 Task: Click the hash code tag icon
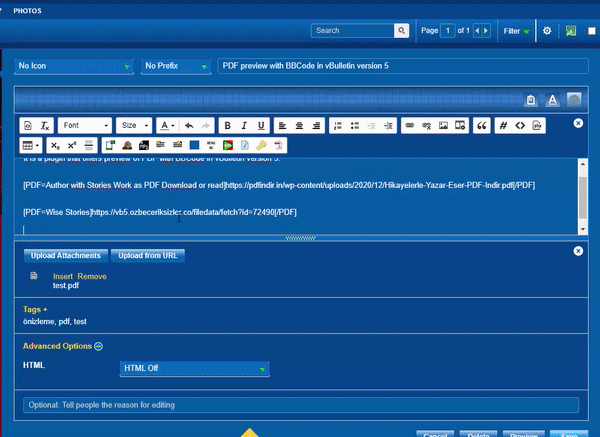click(503, 126)
